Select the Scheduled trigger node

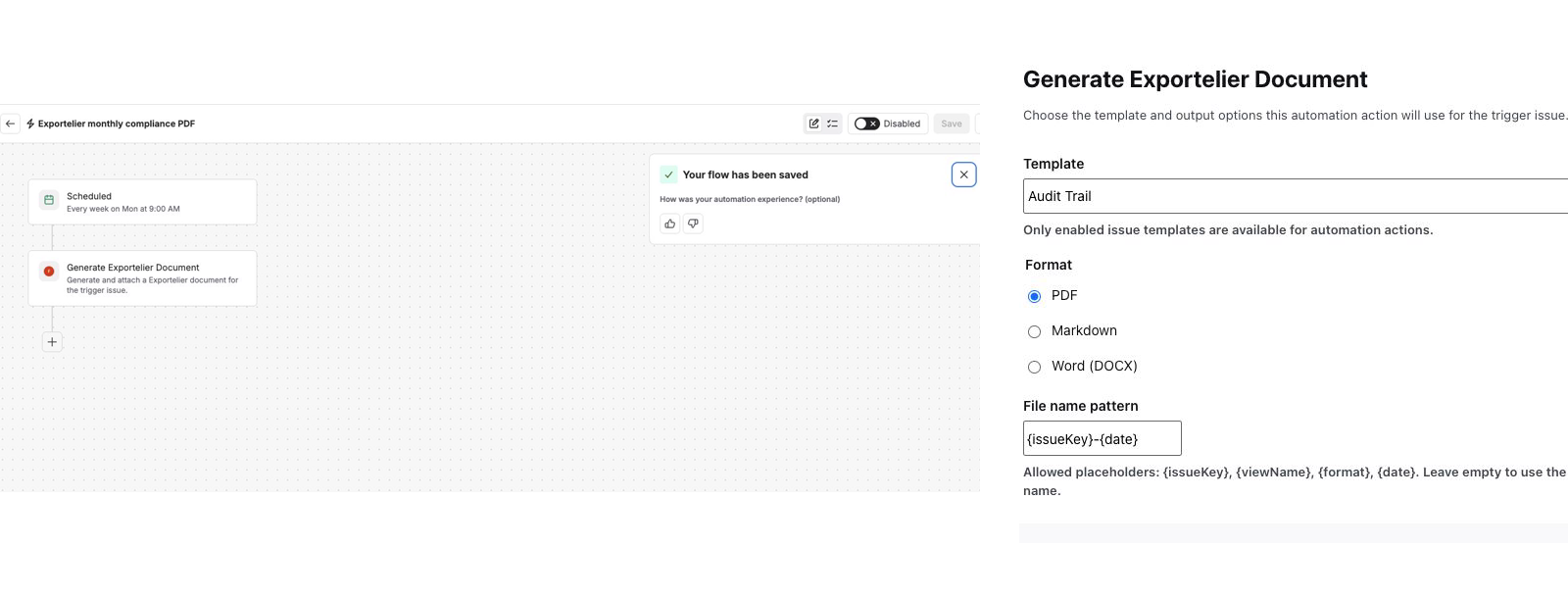pyautogui.click(x=143, y=202)
